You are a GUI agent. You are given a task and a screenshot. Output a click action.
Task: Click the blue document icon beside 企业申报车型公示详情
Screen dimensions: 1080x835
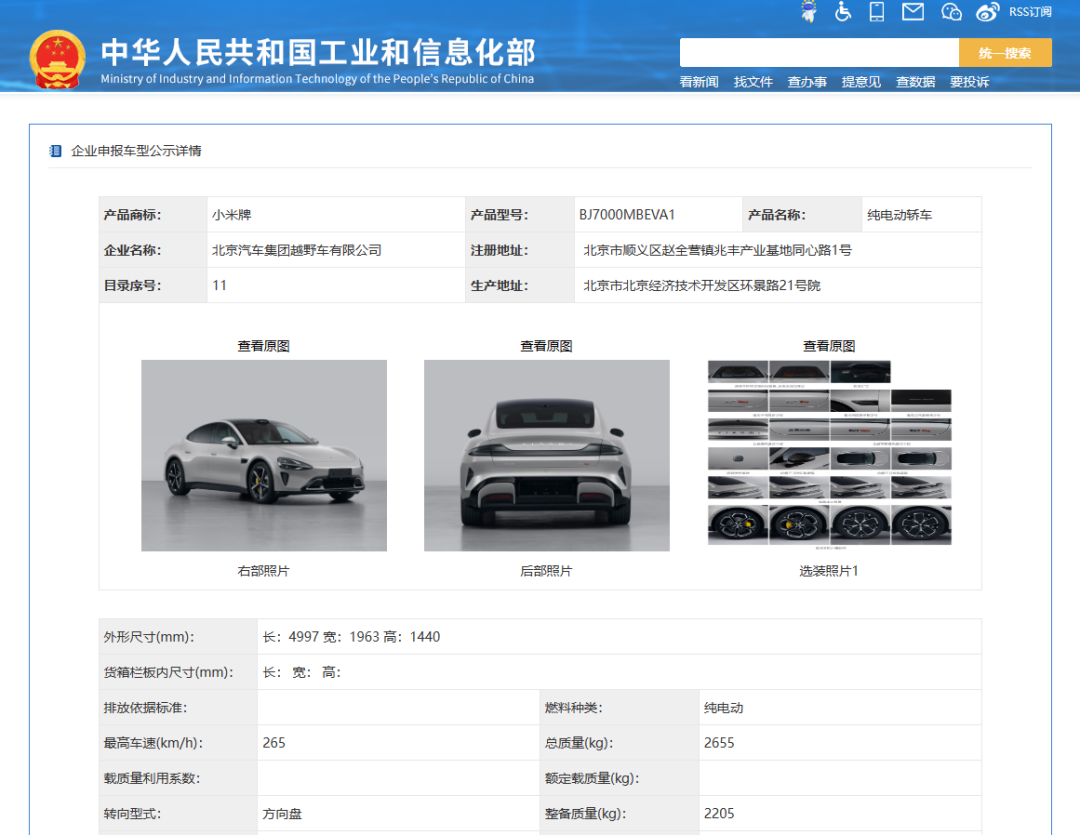pos(56,151)
